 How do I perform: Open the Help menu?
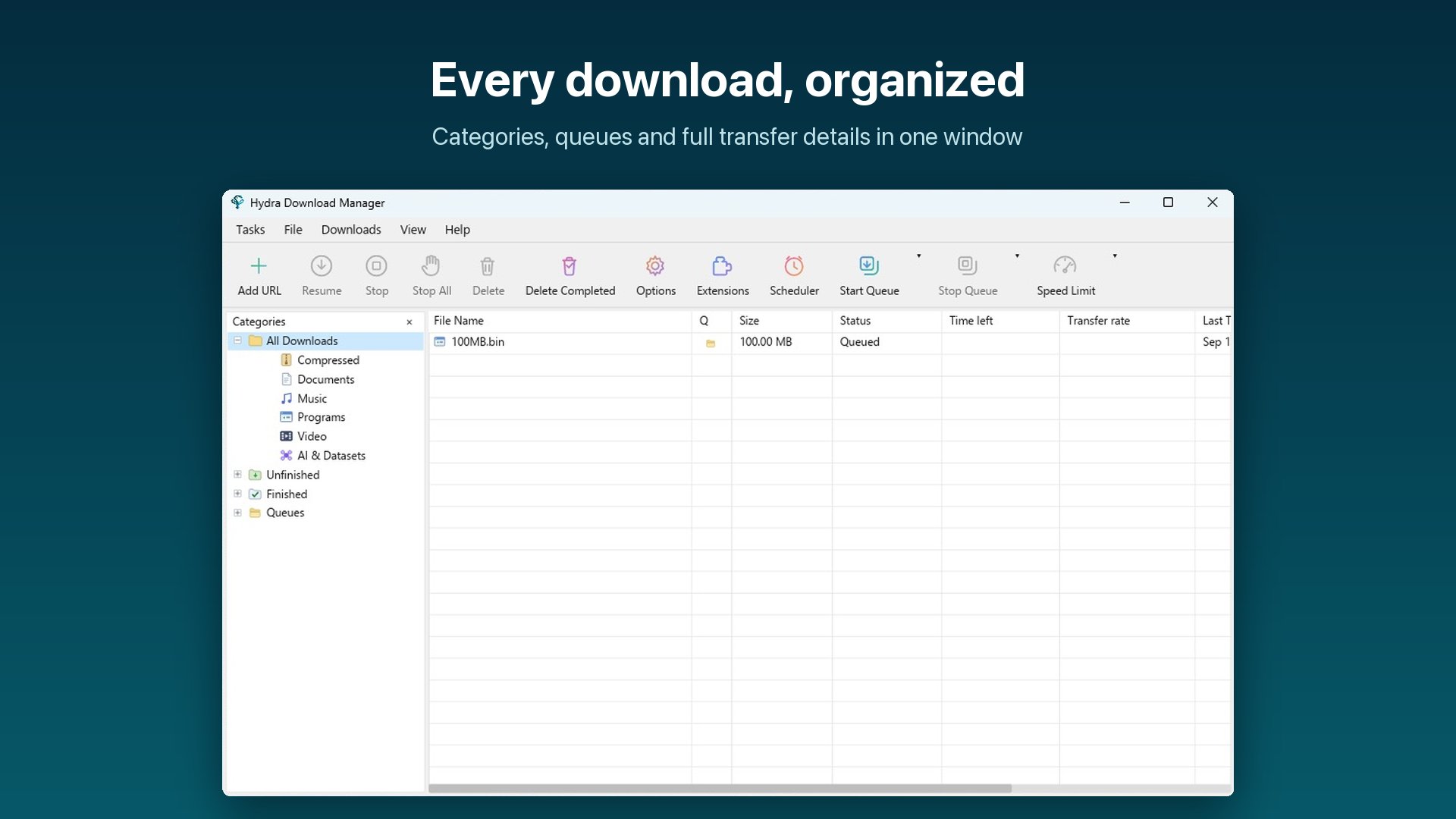pyautogui.click(x=457, y=230)
